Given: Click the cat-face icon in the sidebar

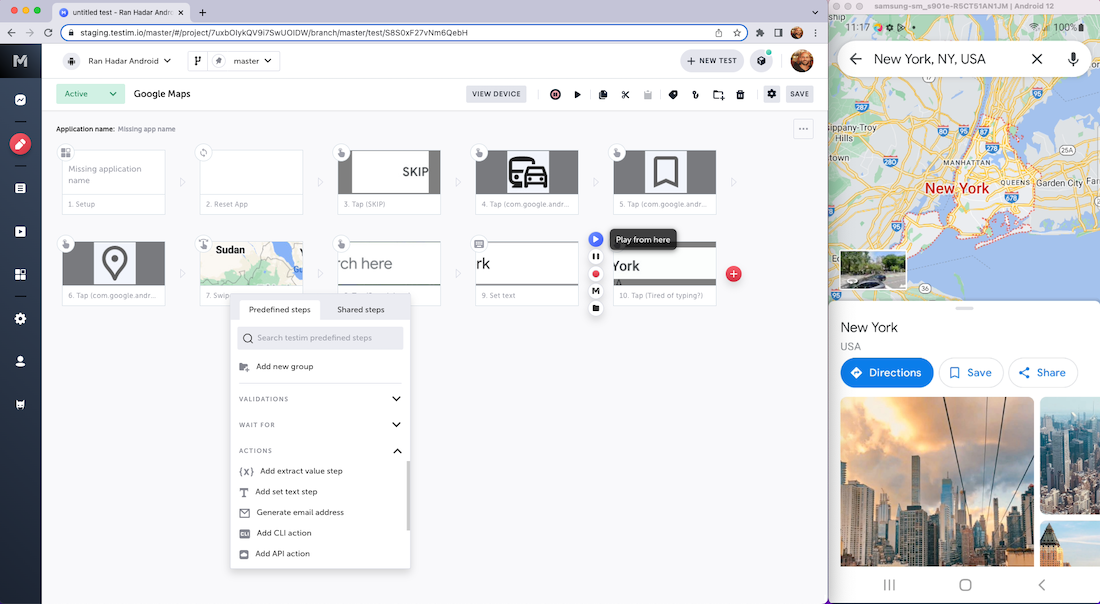Looking at the screenshot, I should point(20,405).
